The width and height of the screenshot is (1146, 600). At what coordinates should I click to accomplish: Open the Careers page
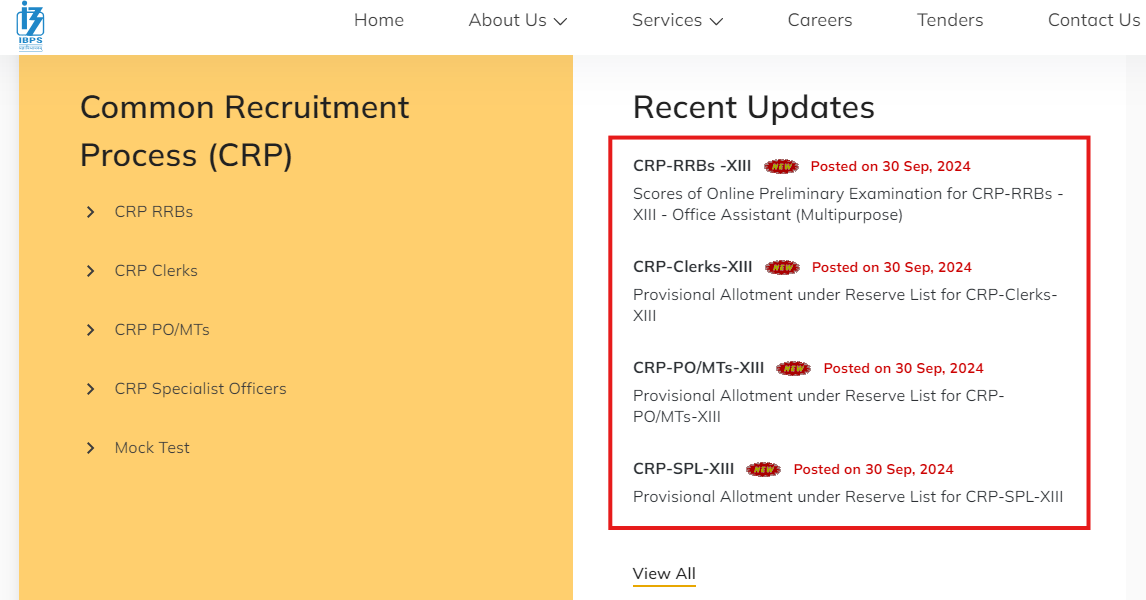click(x=819, y=19)
